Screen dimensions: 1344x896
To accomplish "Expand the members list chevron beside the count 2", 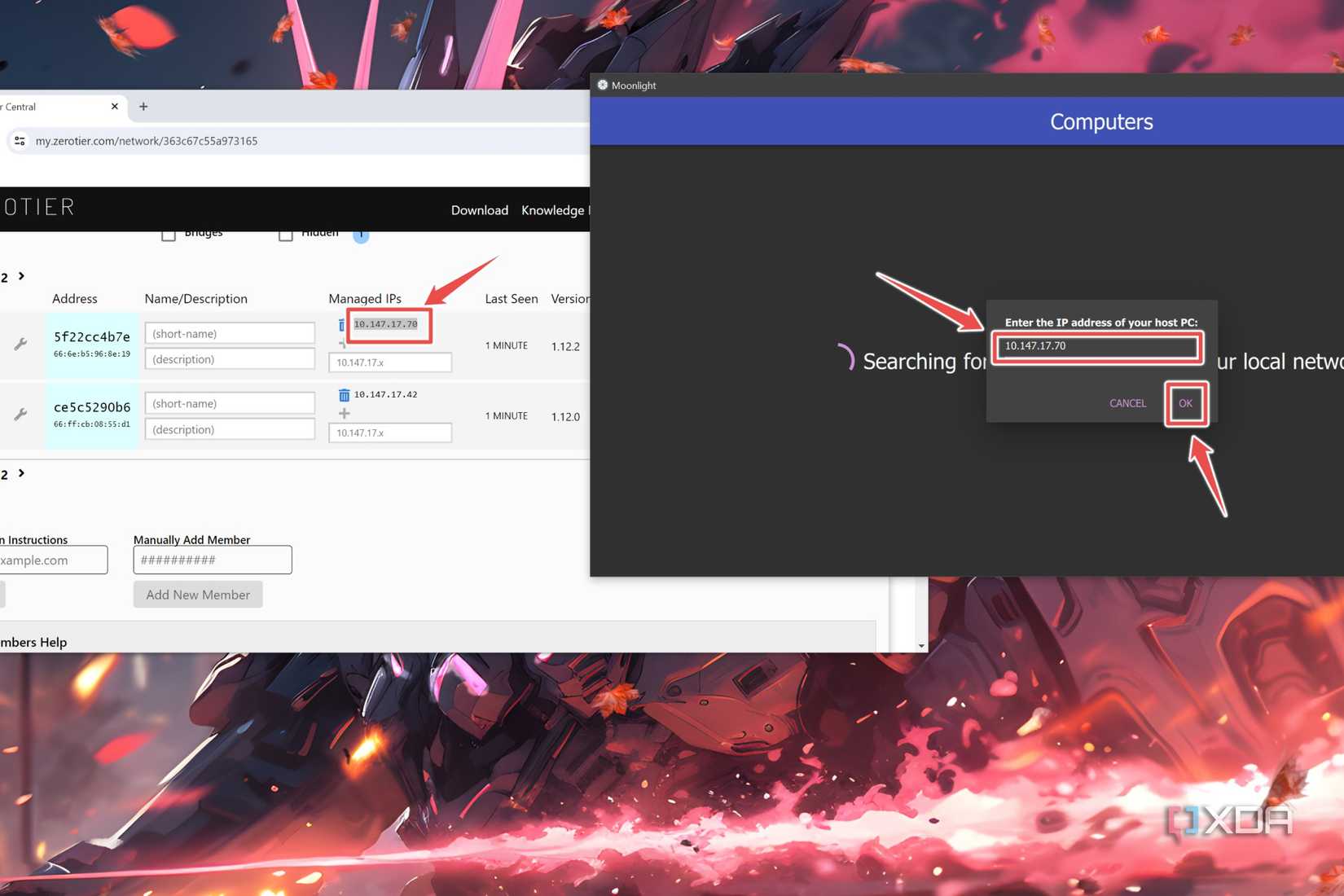I will point(20,277).
